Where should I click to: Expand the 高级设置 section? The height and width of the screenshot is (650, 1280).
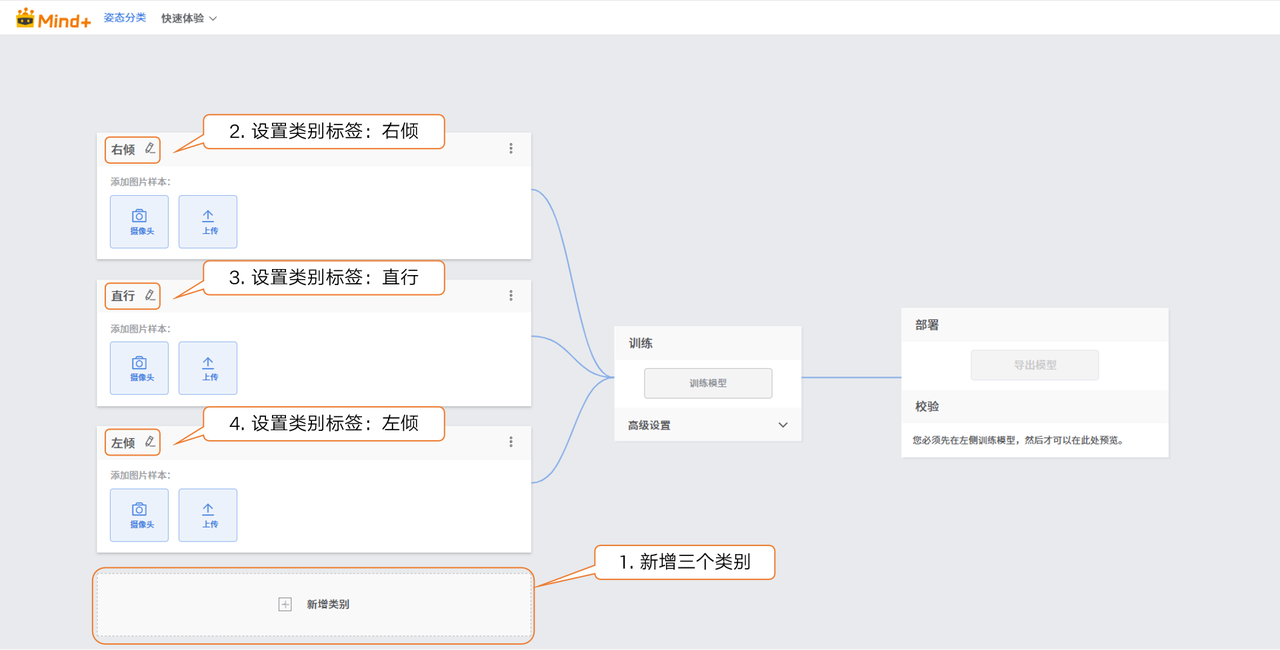tap(707, 425)
